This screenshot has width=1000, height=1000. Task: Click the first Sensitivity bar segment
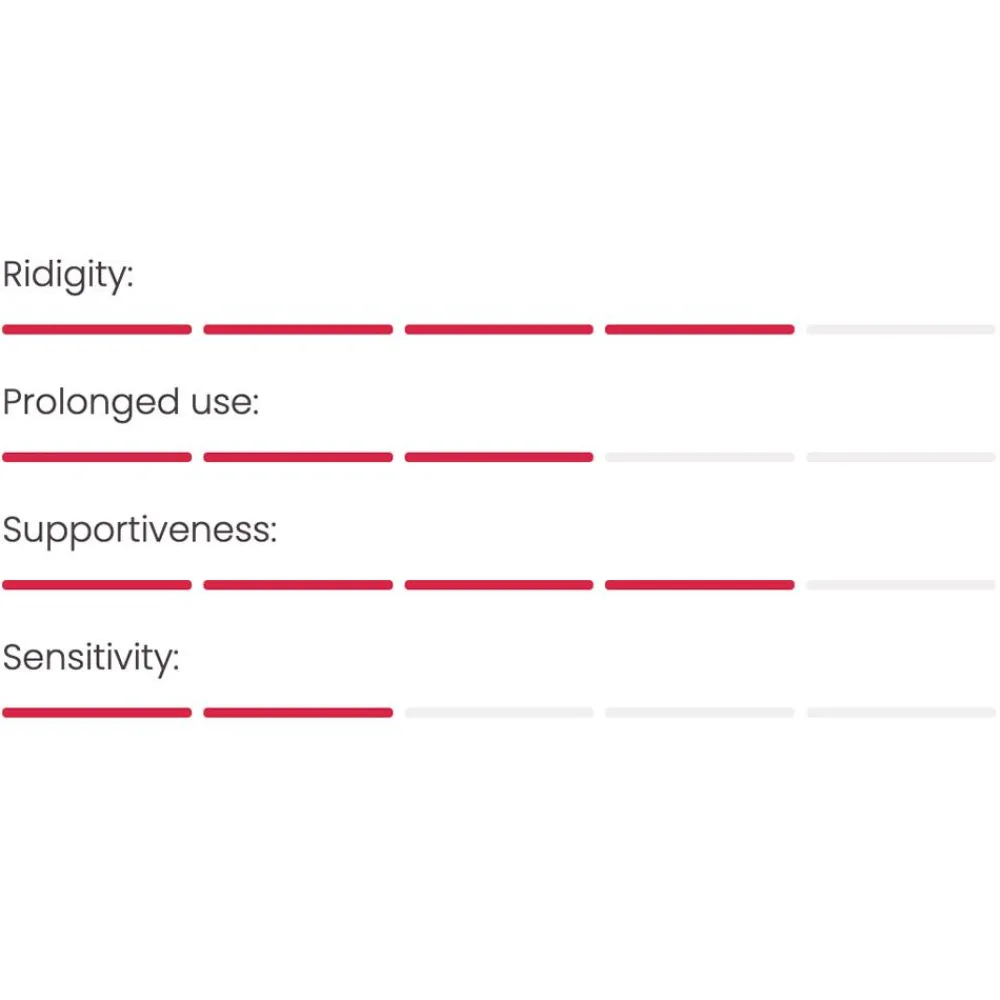coord(97,712)
